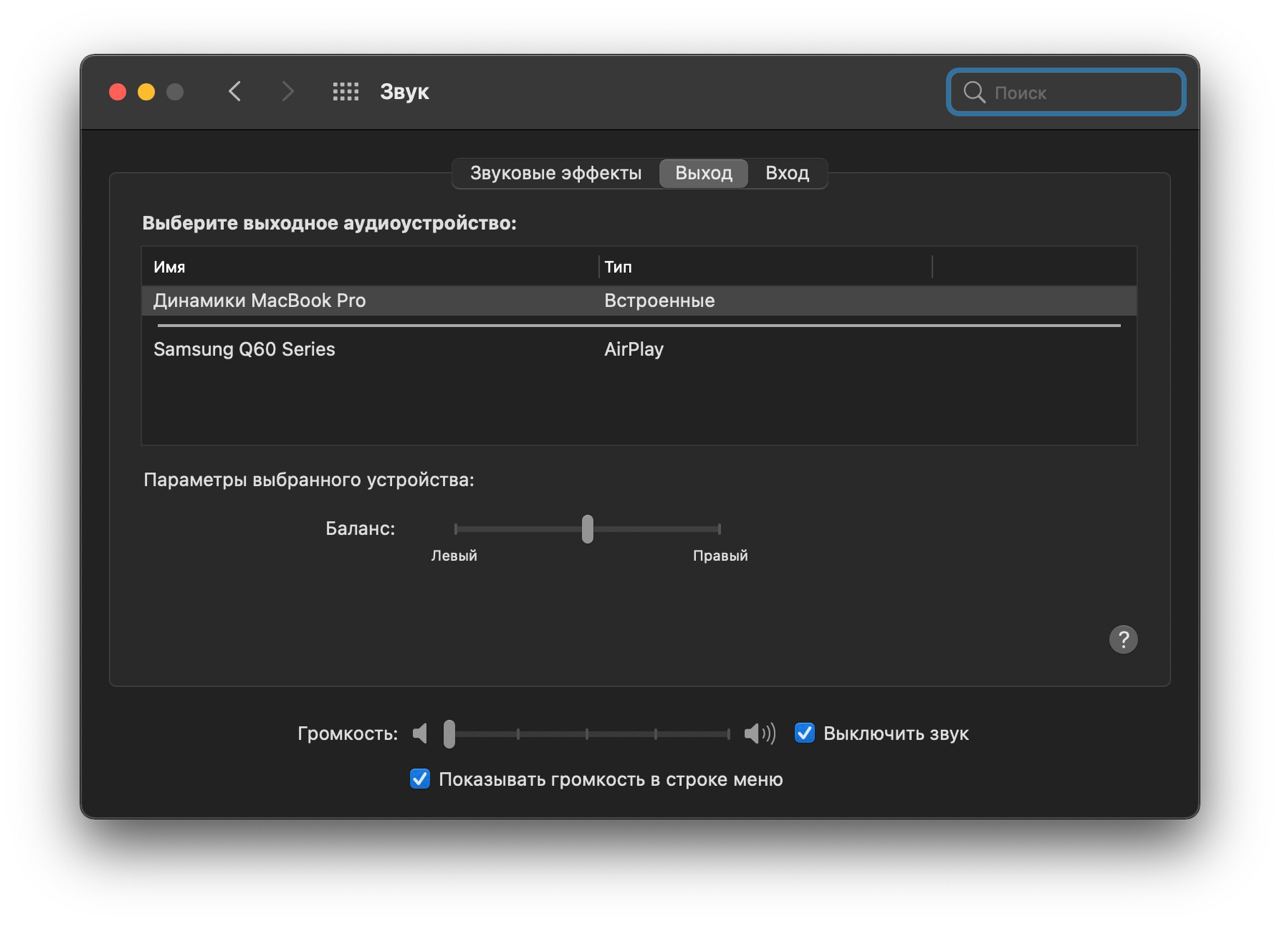Toggle the Выключить звук checkbox
The image size is (1280, 925).
tap(804, 733)
